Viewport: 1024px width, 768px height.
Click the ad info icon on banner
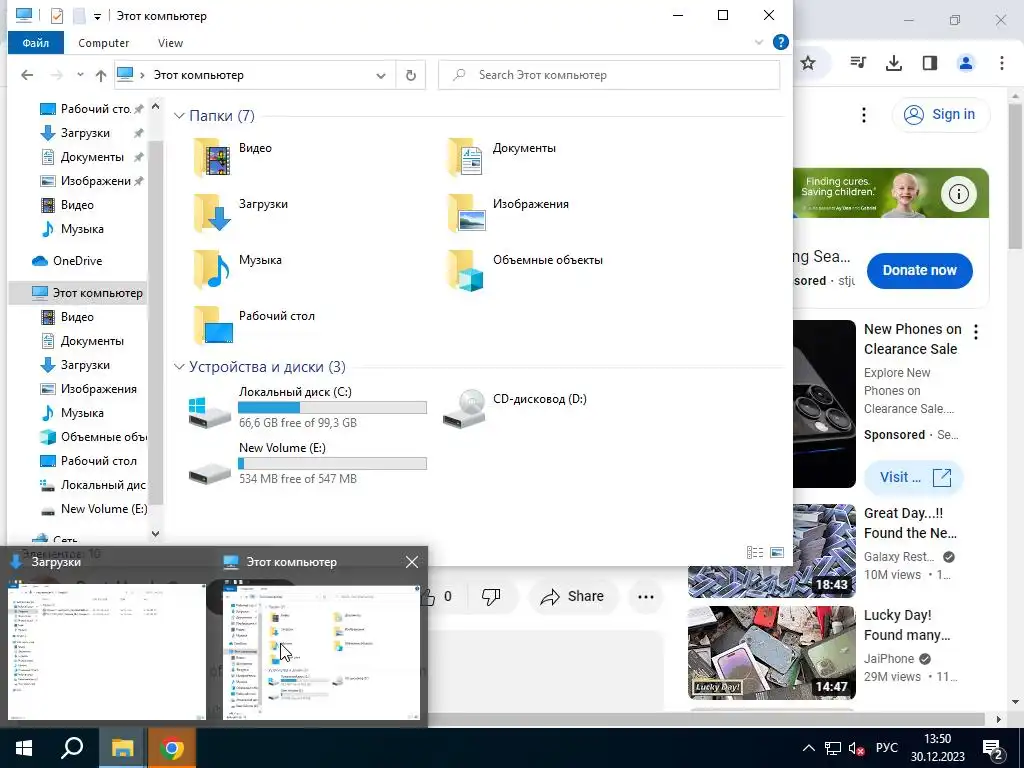pyautogui.click(x=958, y=193)
